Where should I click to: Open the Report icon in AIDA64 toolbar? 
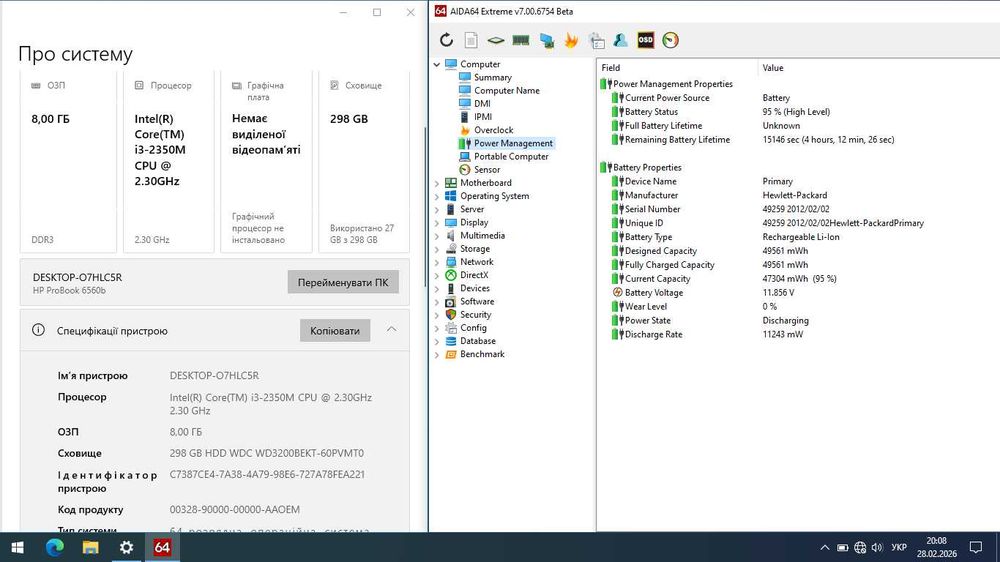point(471,40)
